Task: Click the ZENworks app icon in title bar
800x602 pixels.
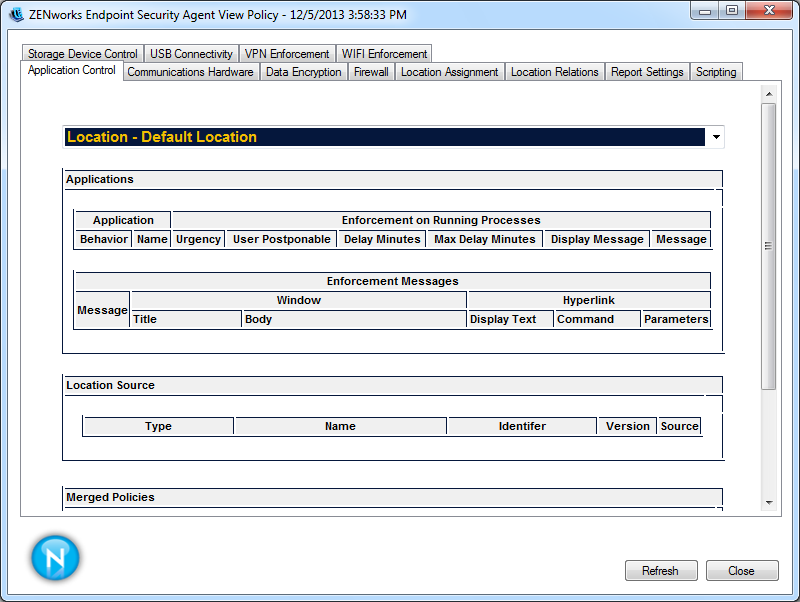Action: [16, 14]
